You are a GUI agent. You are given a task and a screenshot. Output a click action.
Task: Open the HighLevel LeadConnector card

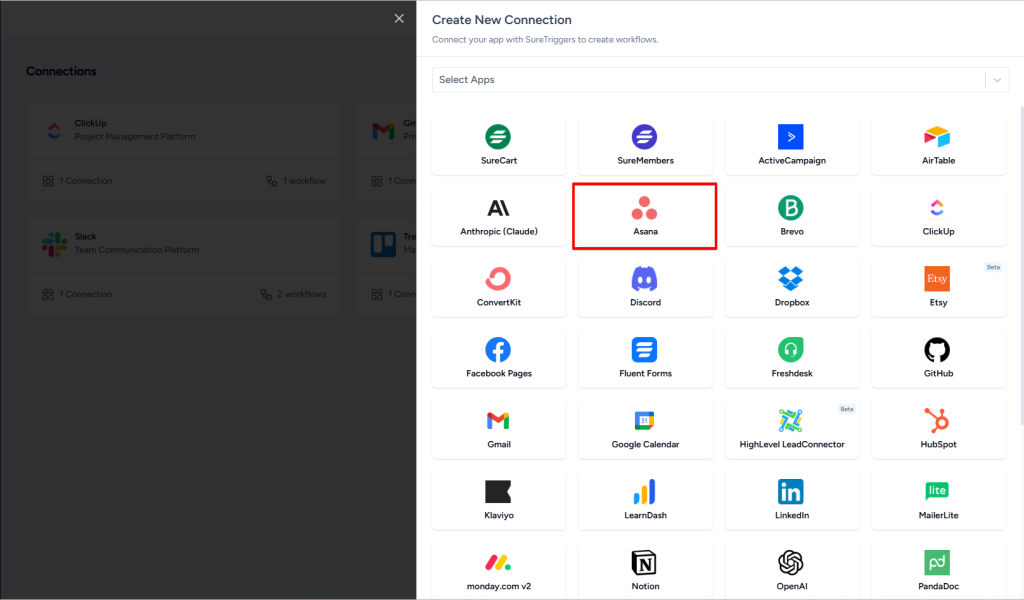click(x=792, y=430)
